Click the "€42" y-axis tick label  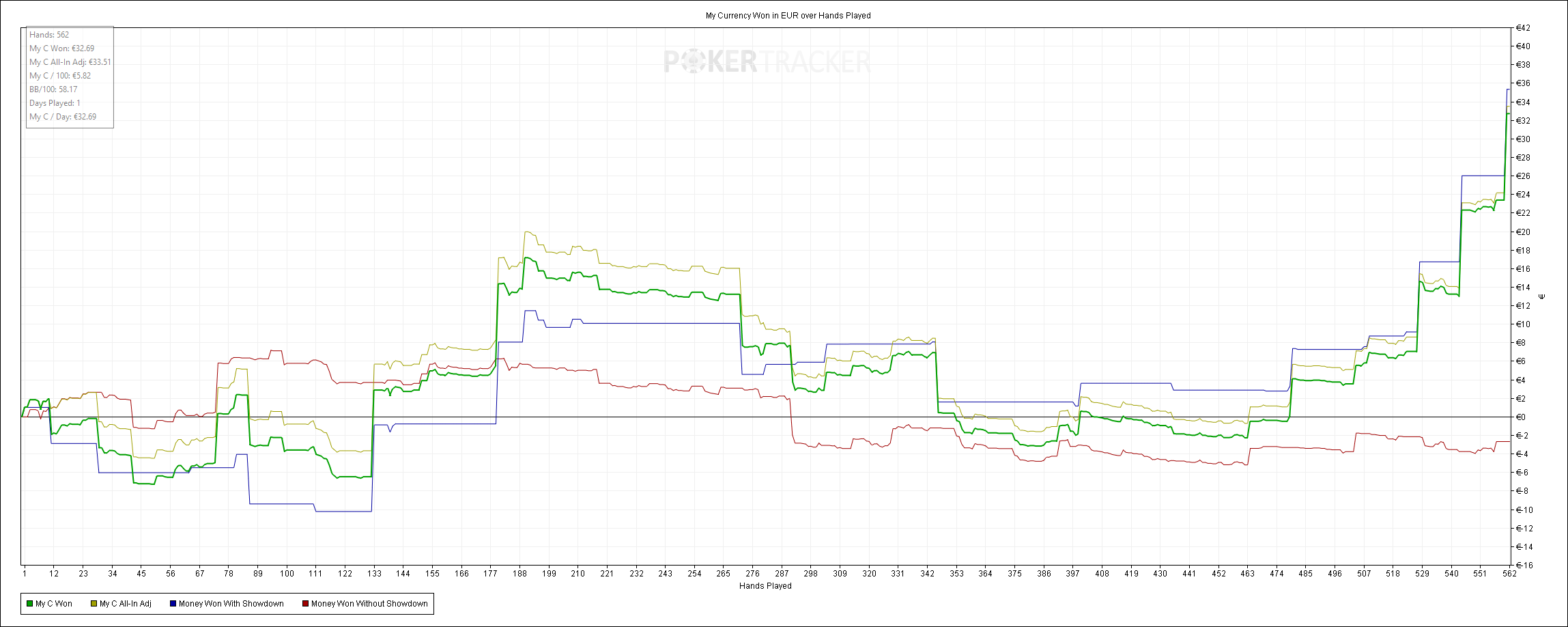click(x=1523, y=28)
